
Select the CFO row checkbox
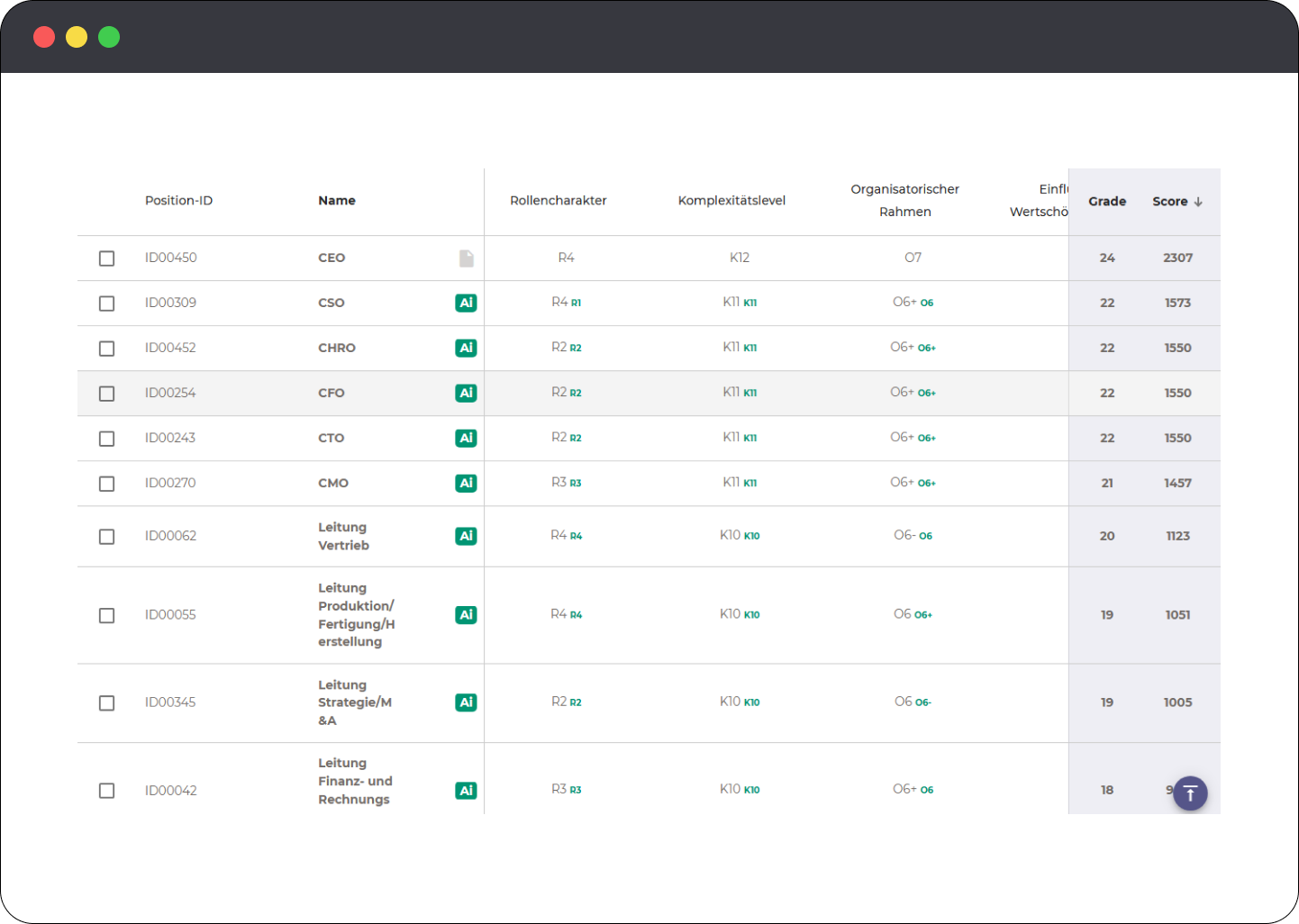click(x=106, y=393)
